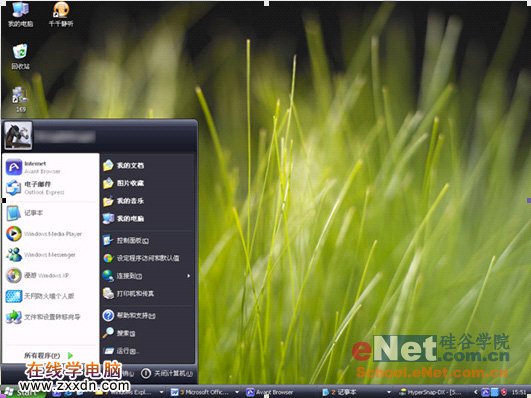
Task: Start Windows Media Player
Action: click(51, 234)
